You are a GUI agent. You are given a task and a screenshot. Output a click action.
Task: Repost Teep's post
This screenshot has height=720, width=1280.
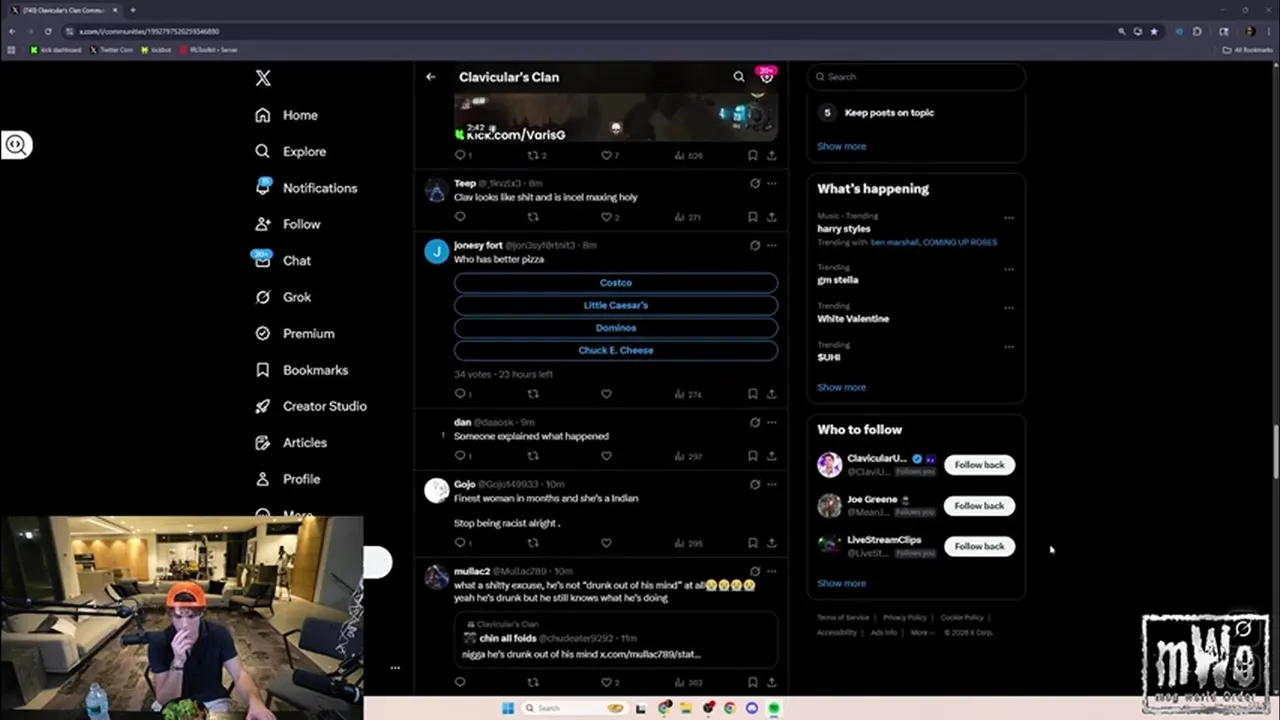[533, 217]
